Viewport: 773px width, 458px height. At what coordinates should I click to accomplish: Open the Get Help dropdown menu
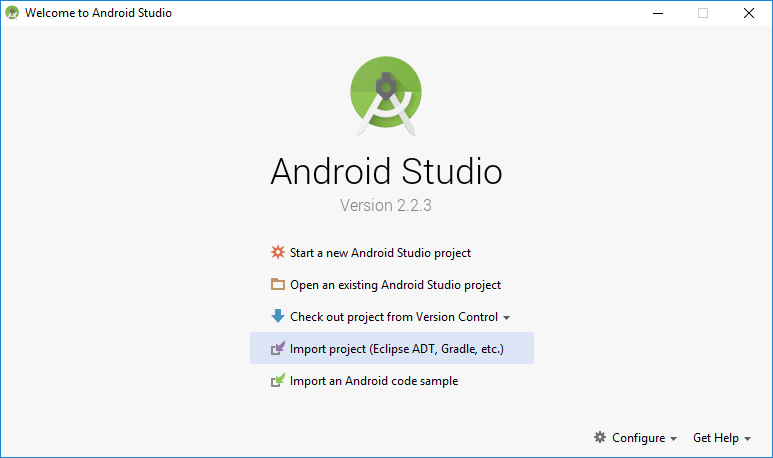point(722,438)
